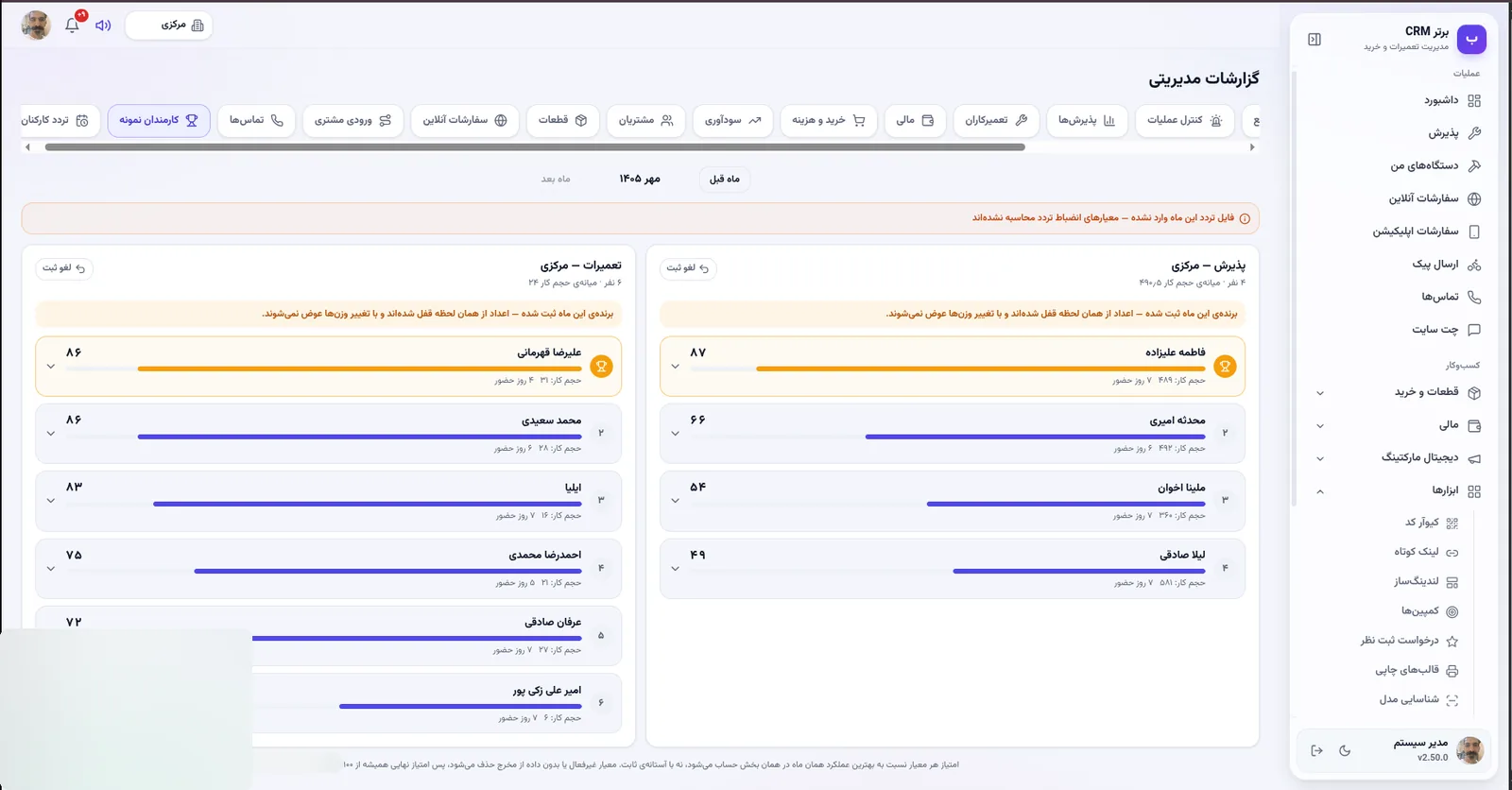Click the star icon for درخواست ثبت نظر
The image size is (1512, 790).
(x=1452, y=641)
